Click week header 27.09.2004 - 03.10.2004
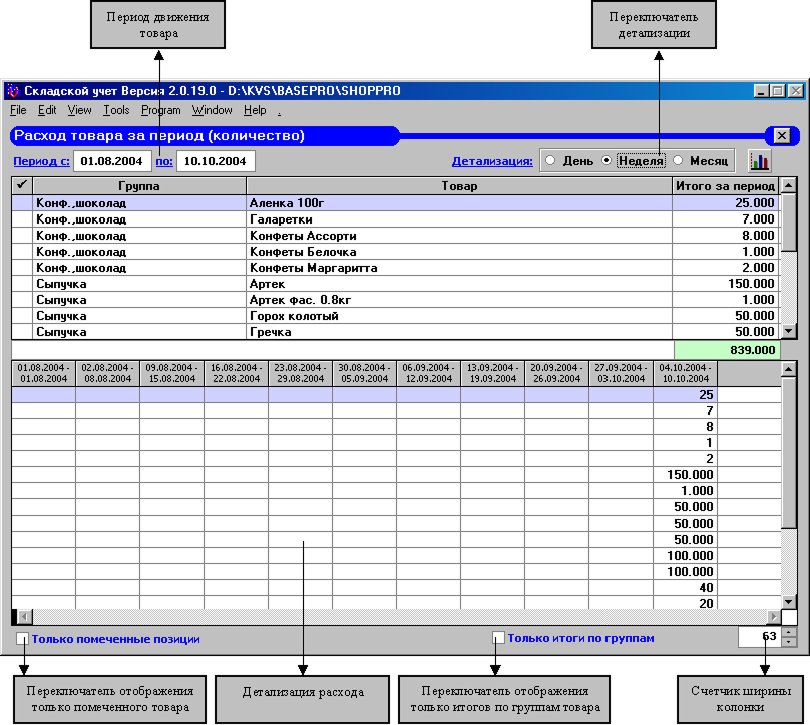The width and height of the screenshot is (810, 725). pyautogui.click(x=621, y=373)
